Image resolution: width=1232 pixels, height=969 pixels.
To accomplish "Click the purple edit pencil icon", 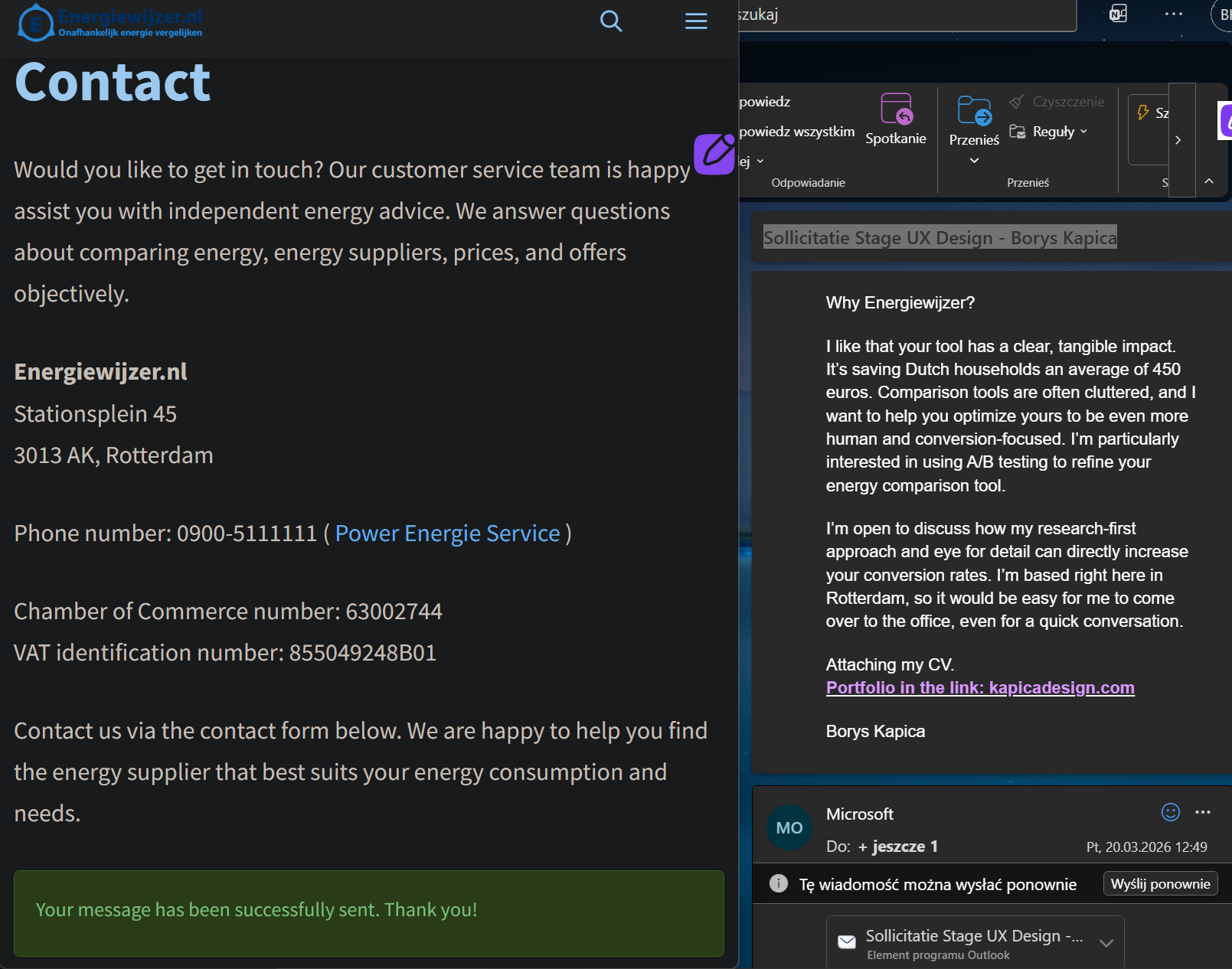I will point(714,153).
